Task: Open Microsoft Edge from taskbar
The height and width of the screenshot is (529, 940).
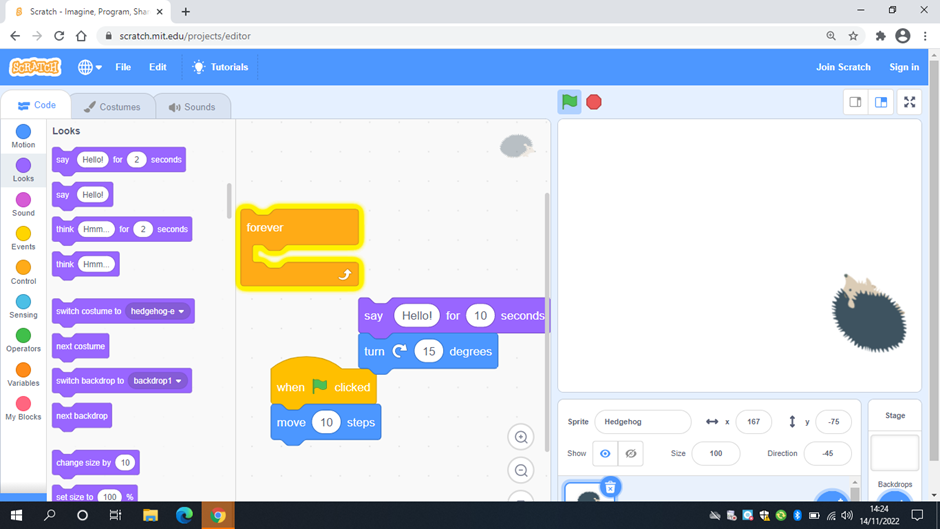Action: (184, 515)
